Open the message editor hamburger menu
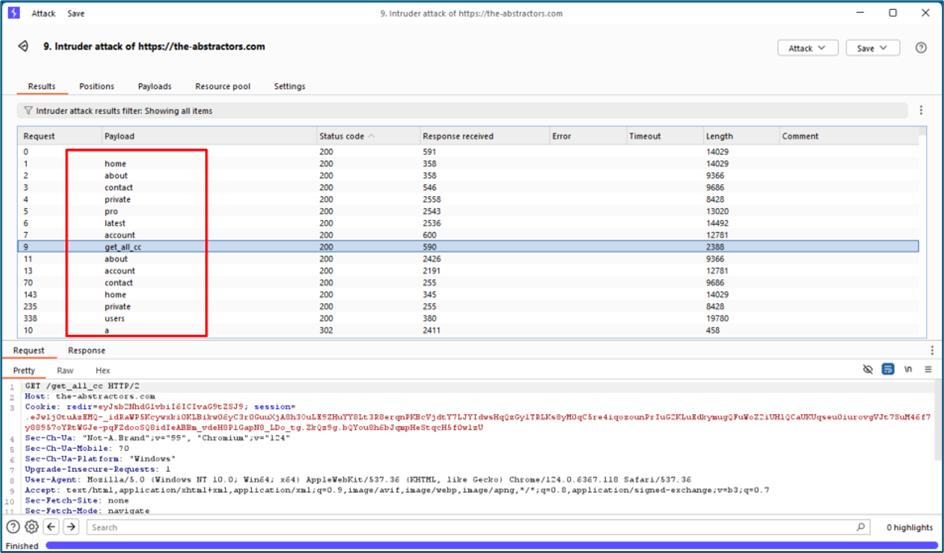The width and height of the screenshot is (944, 553). [x=928, y=369]
